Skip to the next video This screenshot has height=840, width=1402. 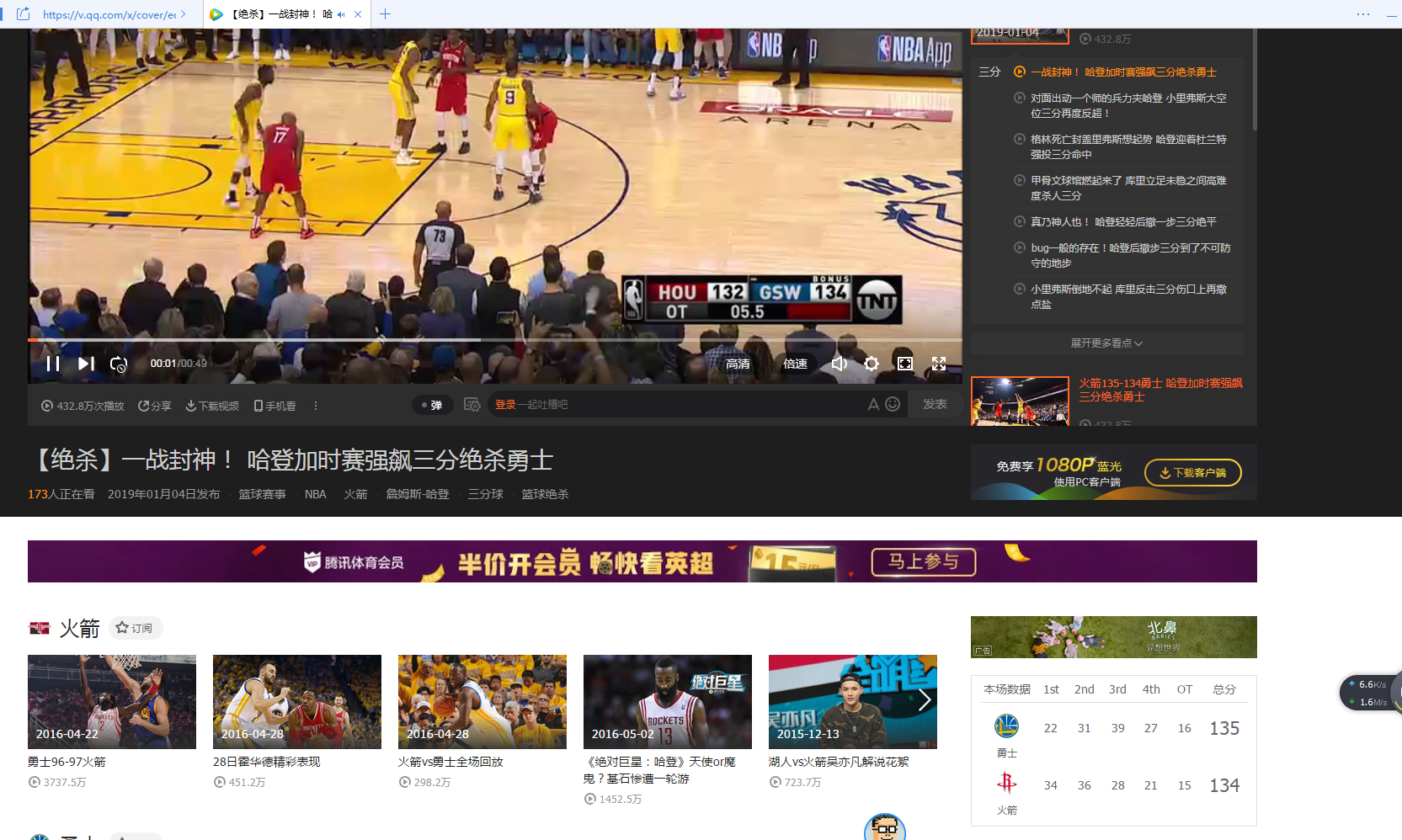86,364
